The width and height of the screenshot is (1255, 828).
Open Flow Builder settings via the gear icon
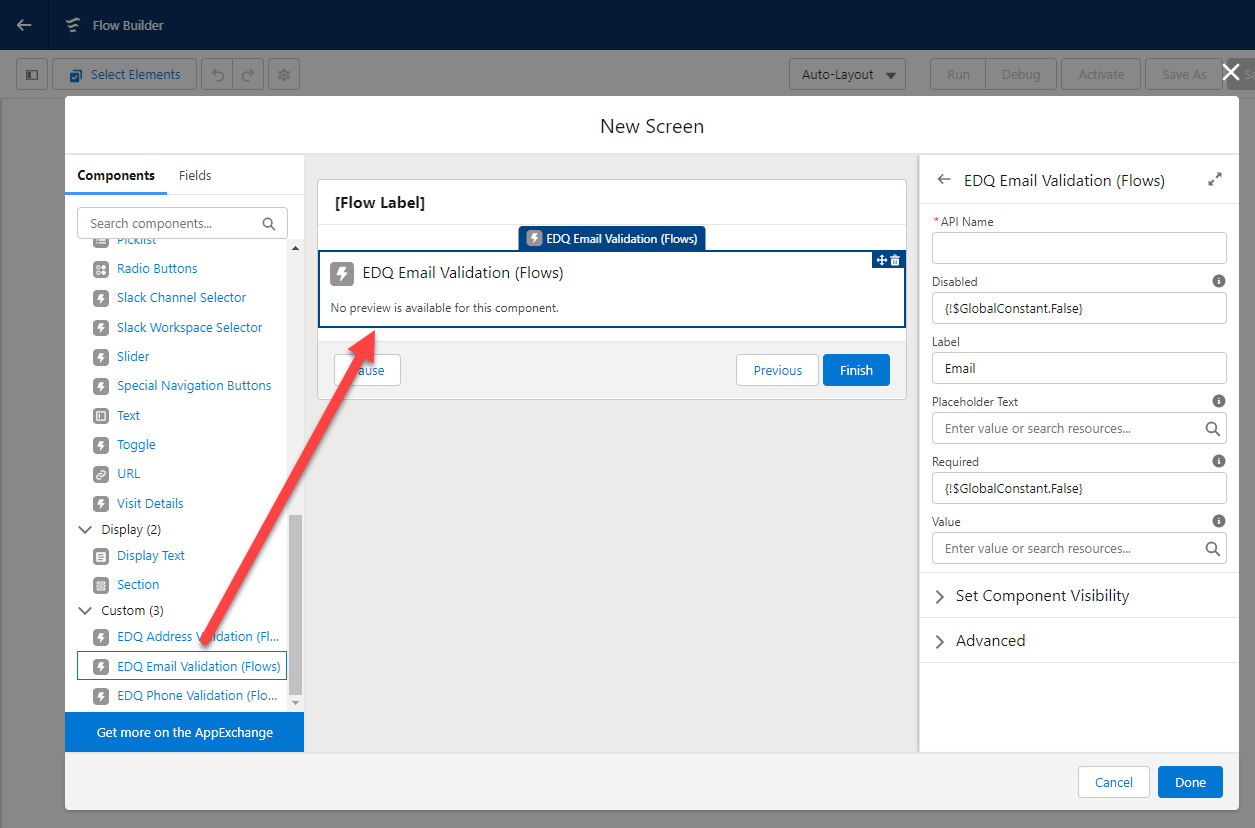(x=283, y=73)
